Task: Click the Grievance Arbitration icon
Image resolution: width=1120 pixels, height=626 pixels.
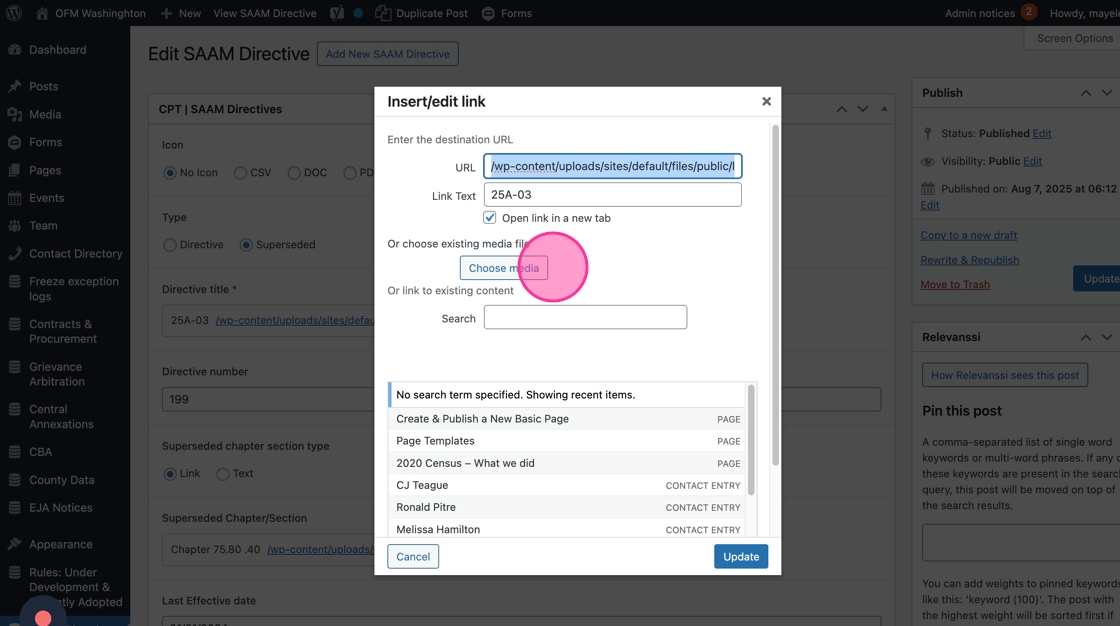Action: (14, 367)
